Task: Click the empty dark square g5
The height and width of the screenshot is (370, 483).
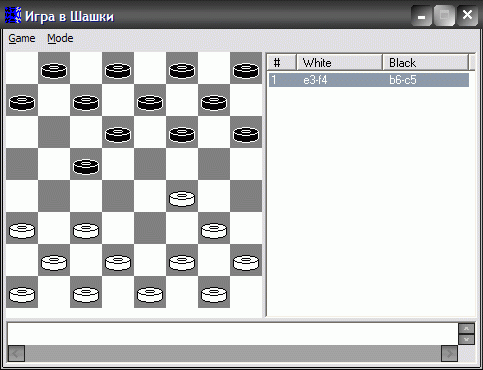Action: click(x=214, y=164)
